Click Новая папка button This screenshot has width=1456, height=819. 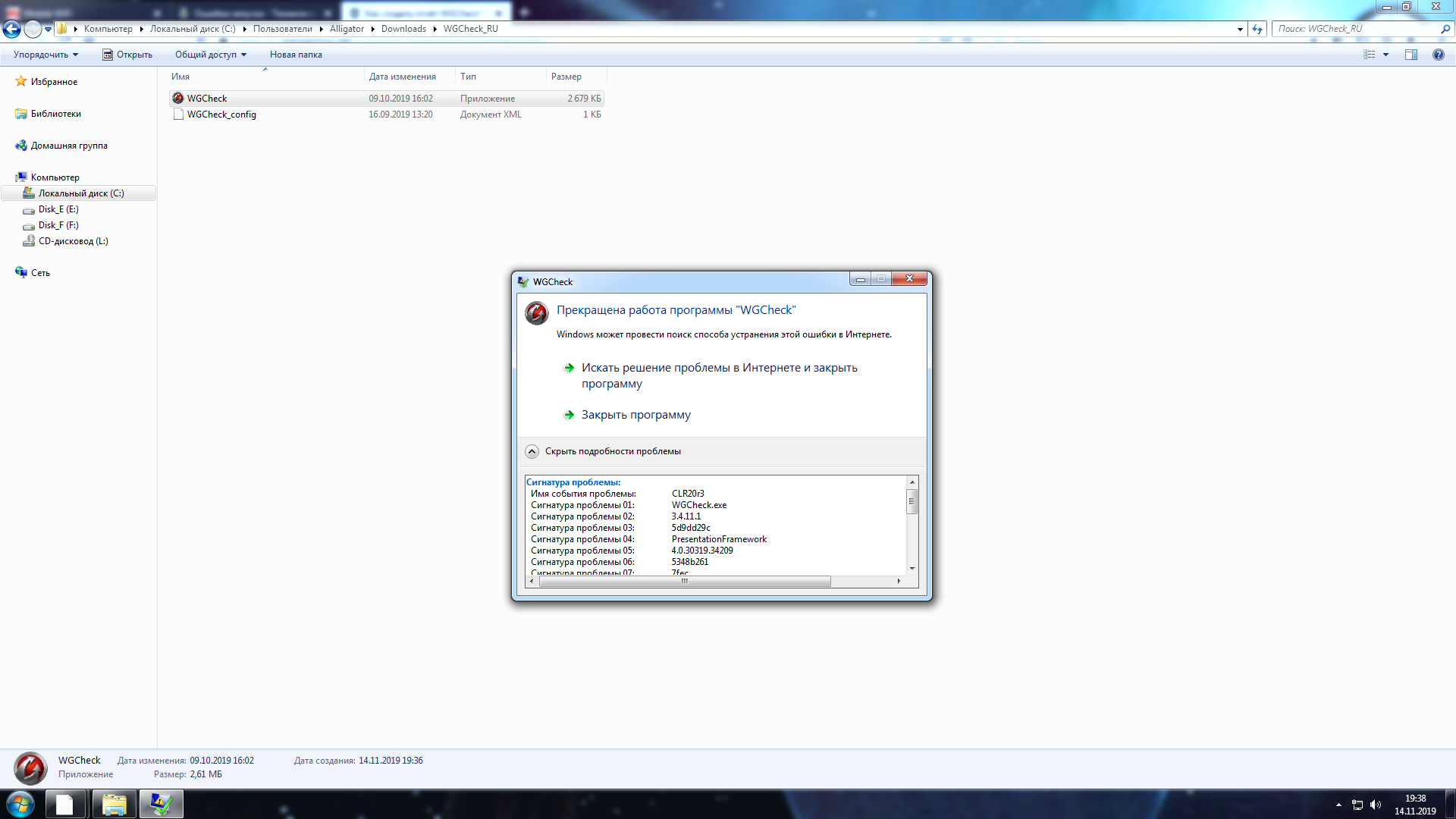click(x=296, y=55)
